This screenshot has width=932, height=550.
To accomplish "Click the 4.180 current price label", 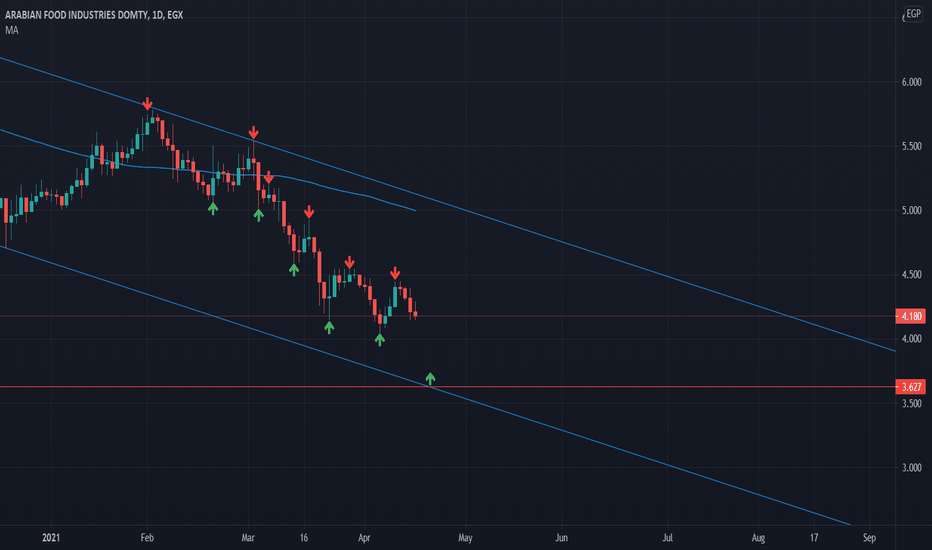I will (911, 316).
